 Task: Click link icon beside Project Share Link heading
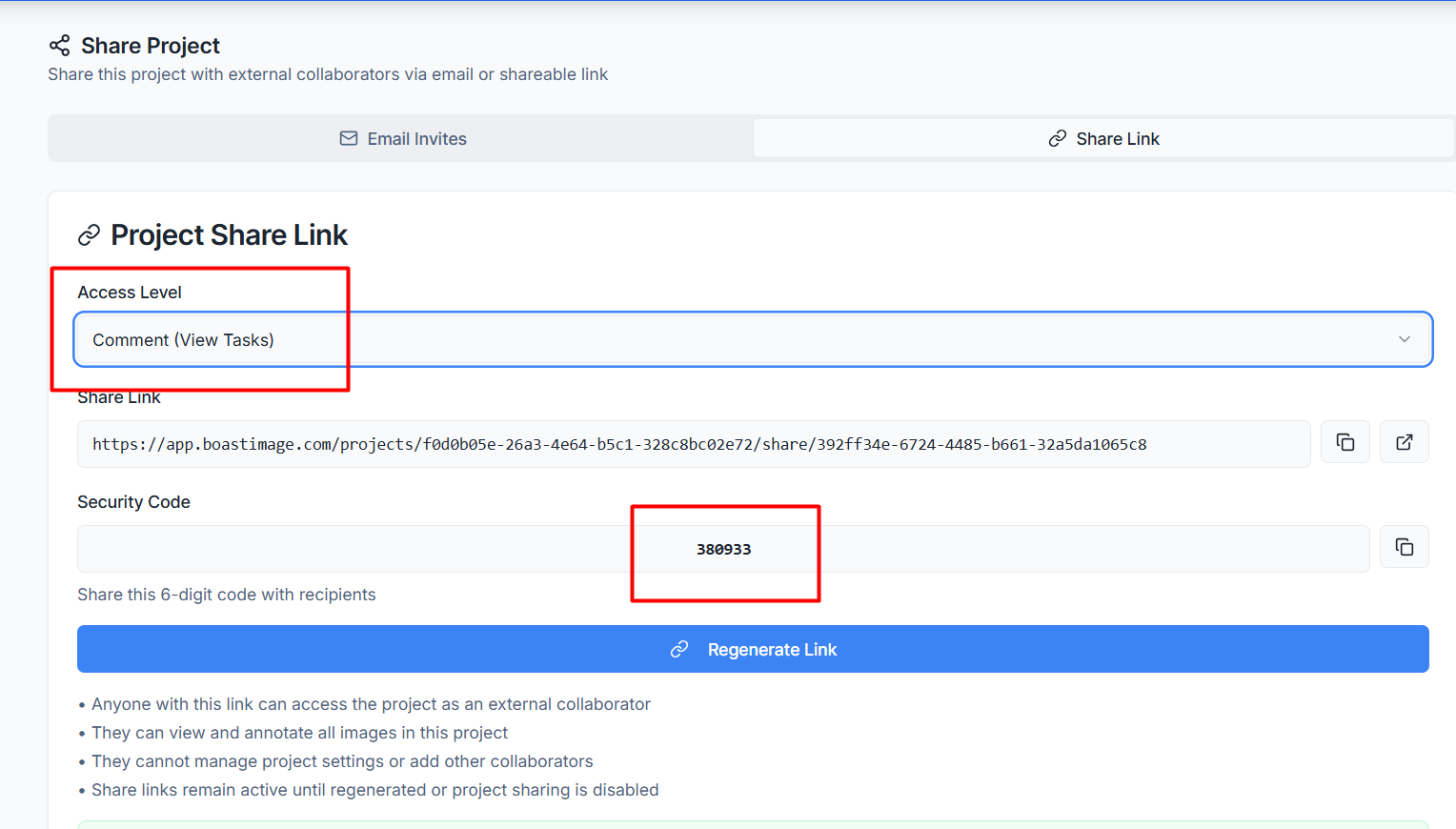(89, 235)
